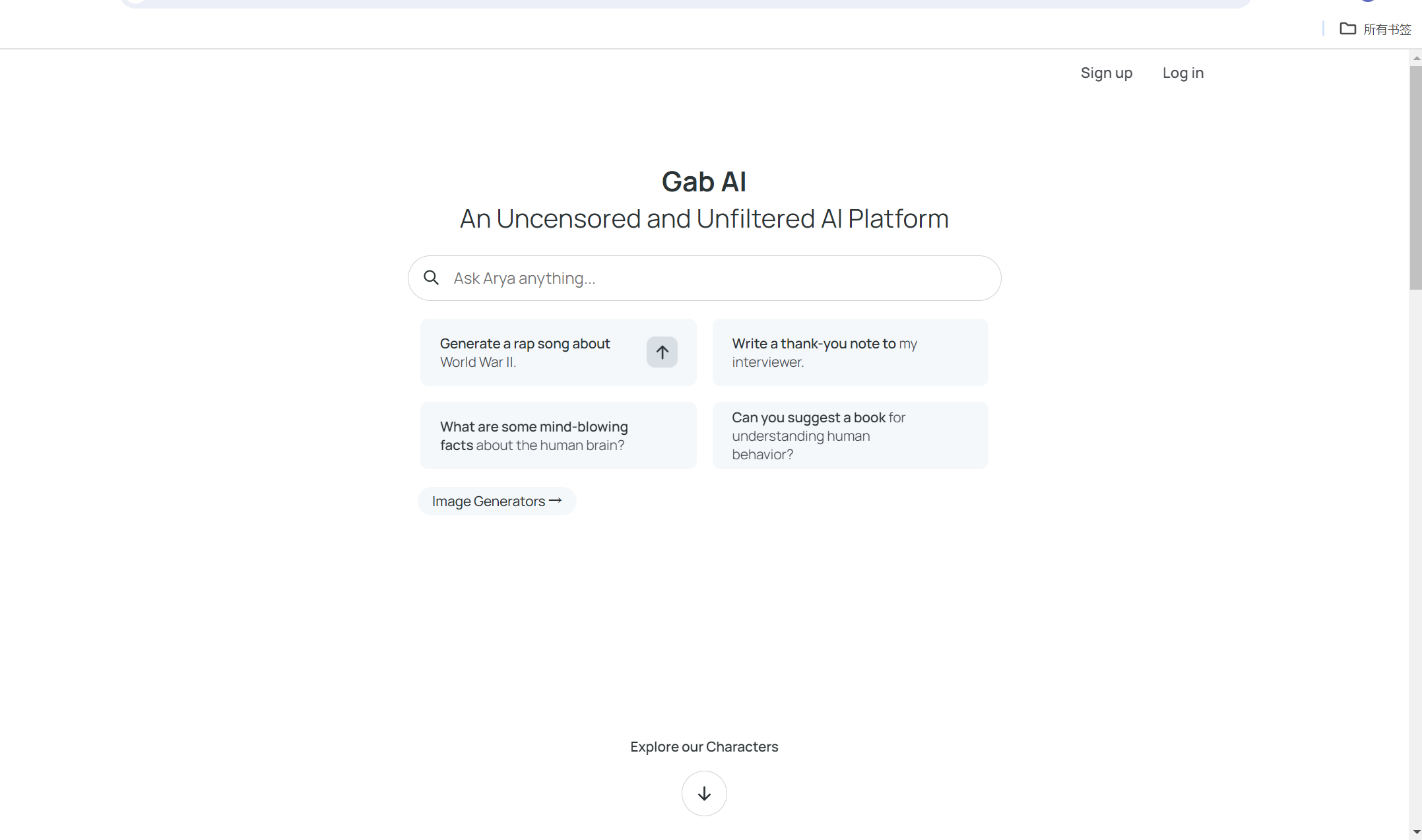Click the Gab AI heading
Image resolution: width=1422 pixels, height=840 pixels.
704,181
